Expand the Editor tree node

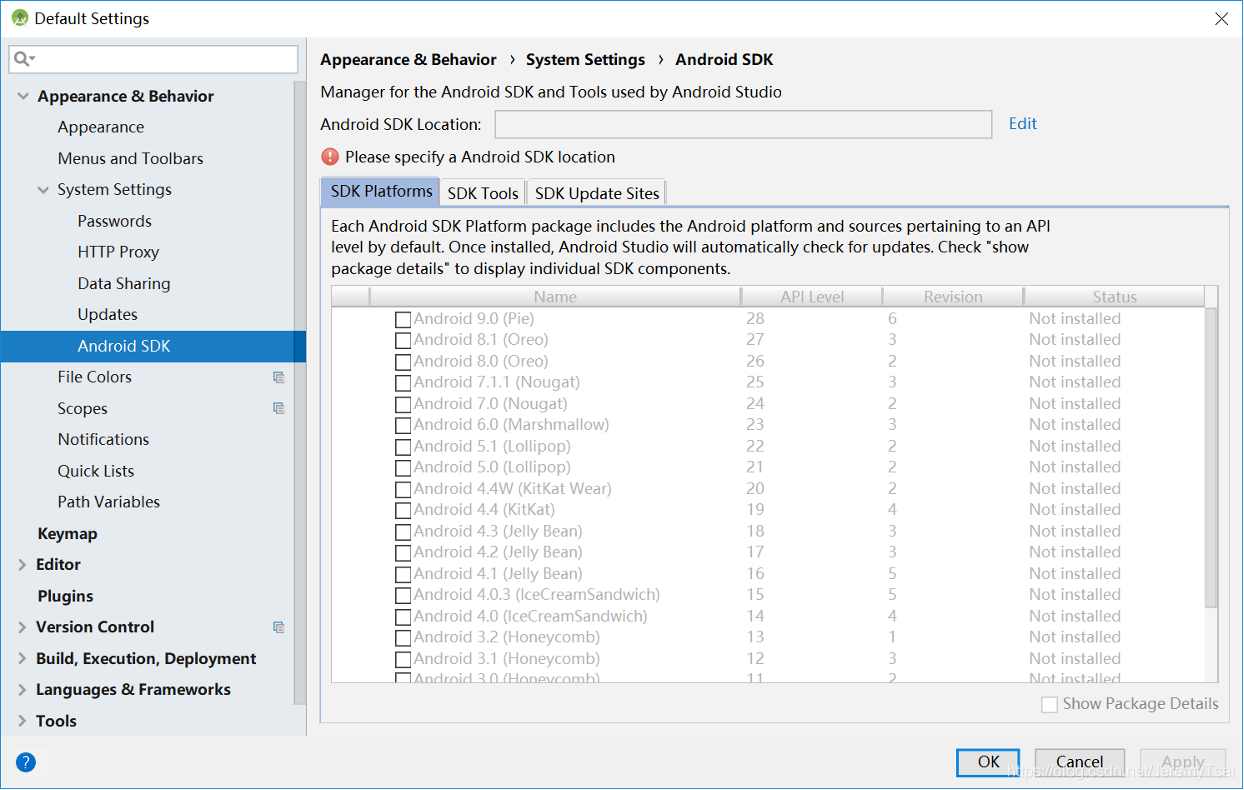[22, 565]
